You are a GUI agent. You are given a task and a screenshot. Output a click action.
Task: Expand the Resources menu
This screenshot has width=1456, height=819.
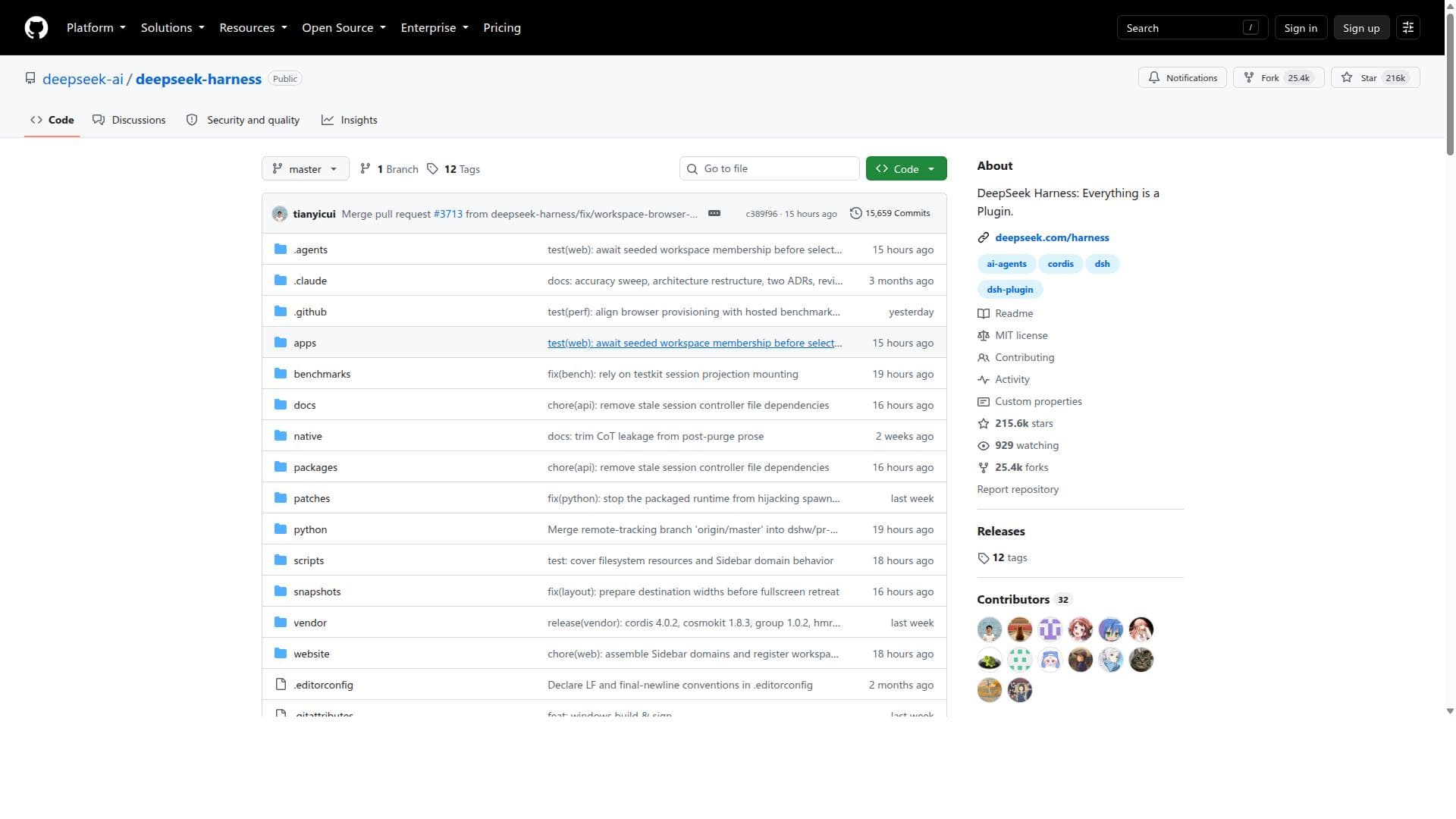click(253, 28)
